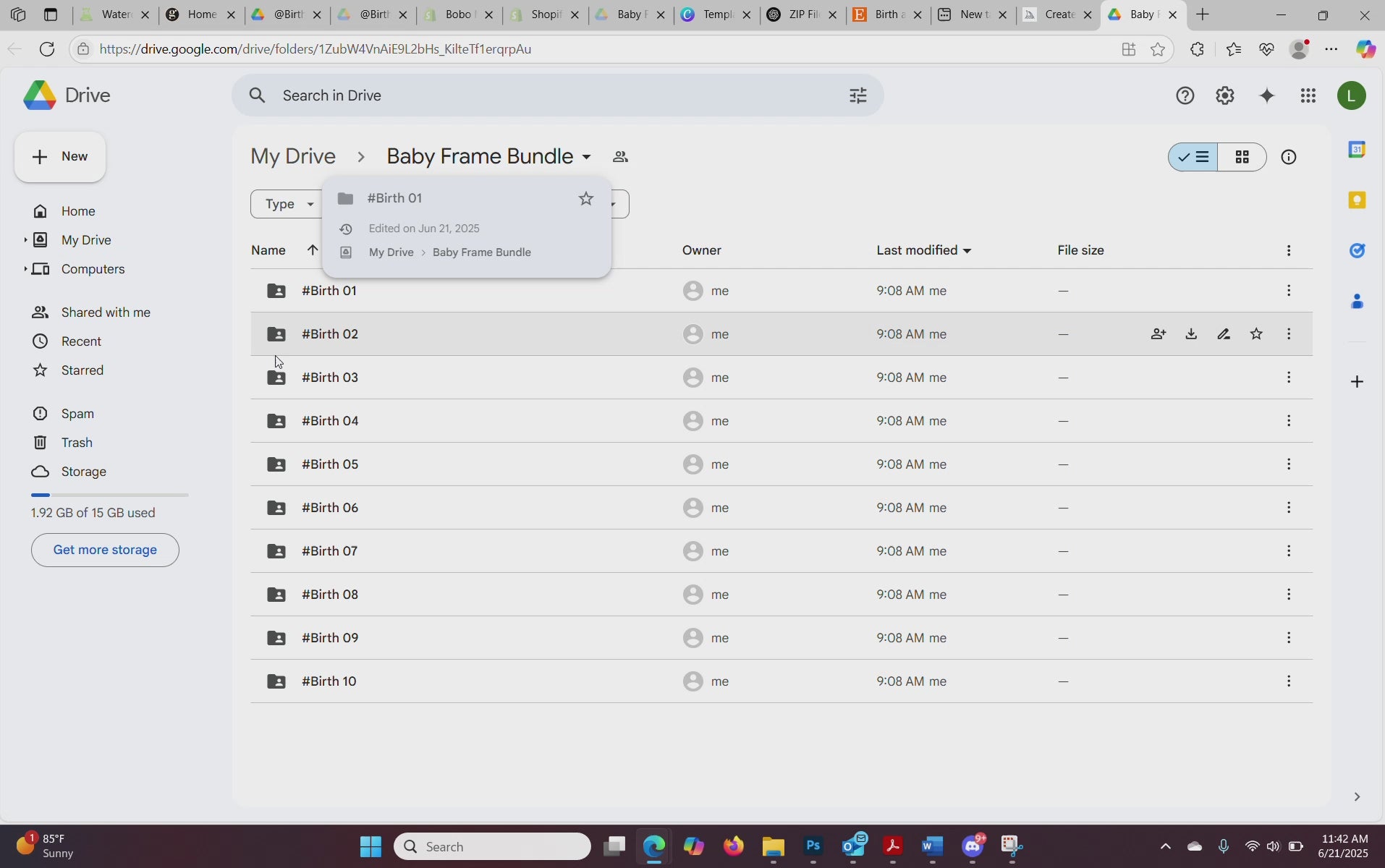Go to Home in Drive sidebar
The height and width of the screenshot is (868, 1385).
(x=78, y=211)
